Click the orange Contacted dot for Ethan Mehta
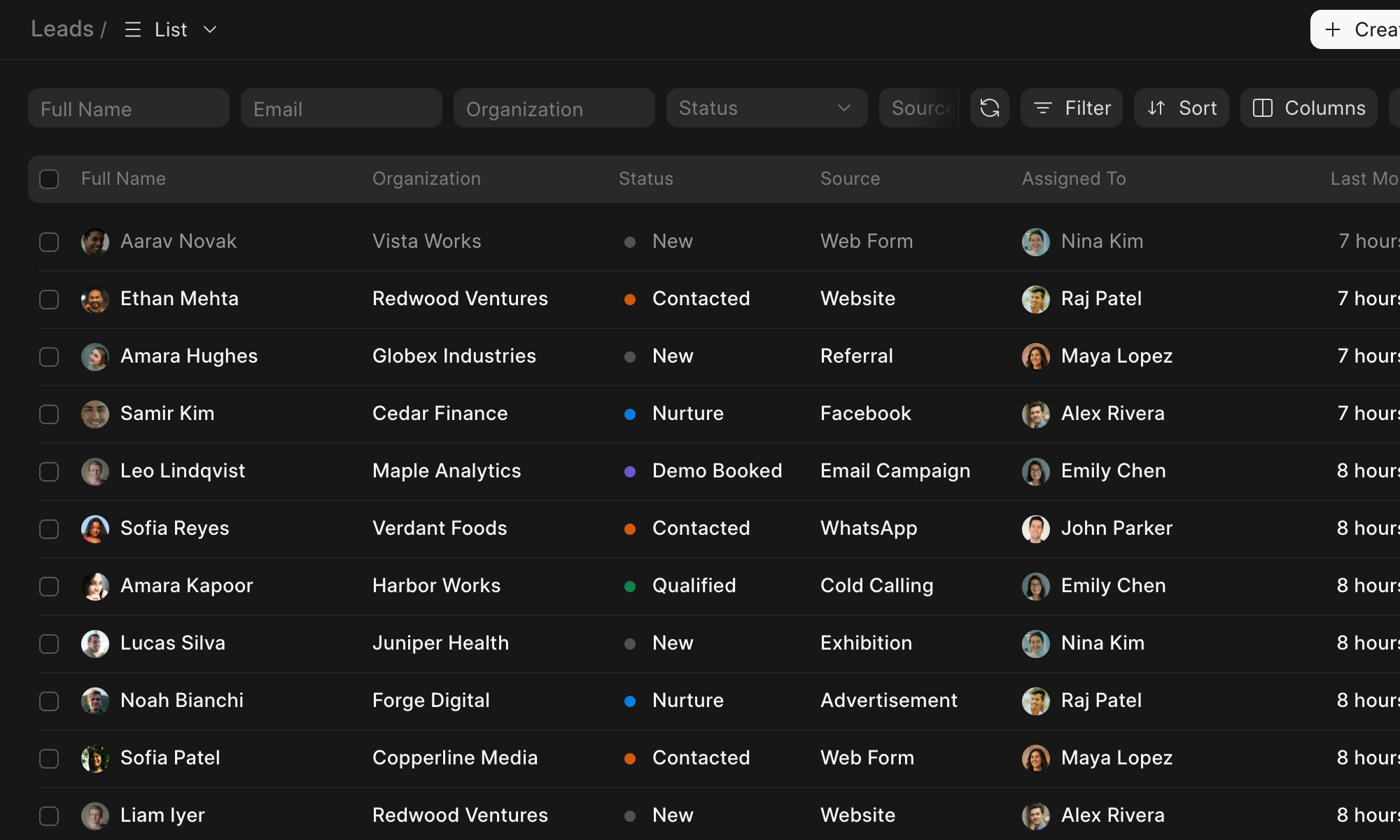1400x840 pixels. pyautogui.click(x=630, y=300)
